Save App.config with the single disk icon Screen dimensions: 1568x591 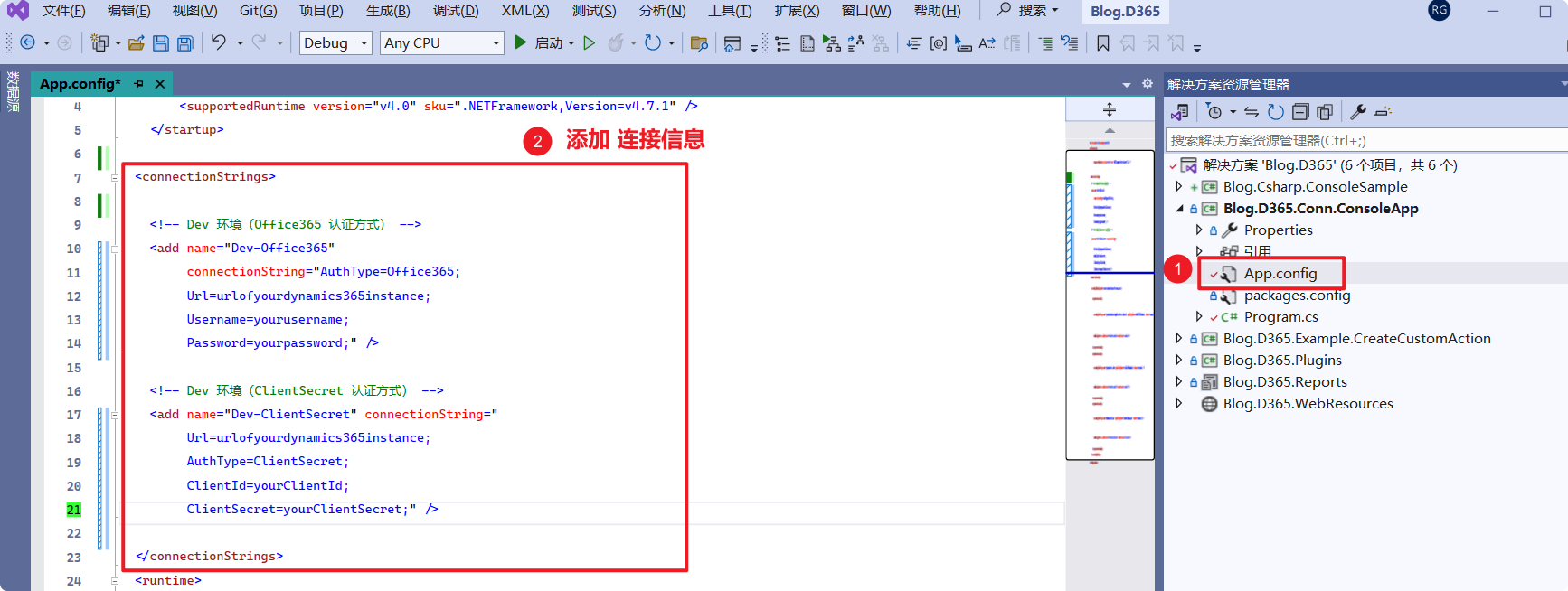pyautogui.click(x=161, y=42)
